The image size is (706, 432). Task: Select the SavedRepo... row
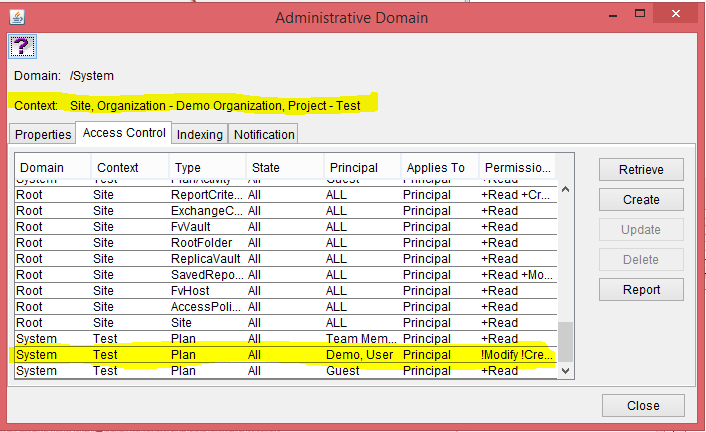coord(286,275)
